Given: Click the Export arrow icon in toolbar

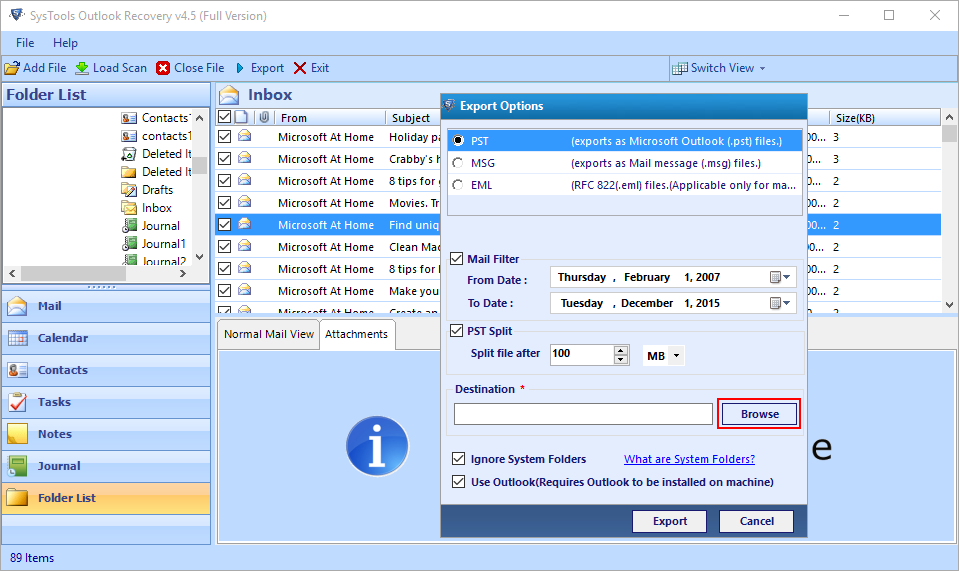Looking at the screenshot, I should pyautogui.click(x=240, y=68).
